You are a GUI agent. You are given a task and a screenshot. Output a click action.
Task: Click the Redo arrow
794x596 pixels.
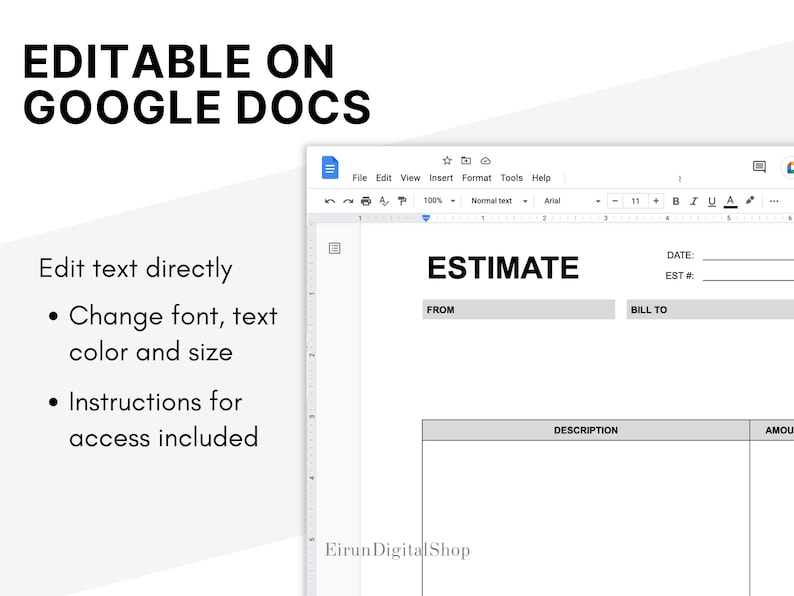348,201
